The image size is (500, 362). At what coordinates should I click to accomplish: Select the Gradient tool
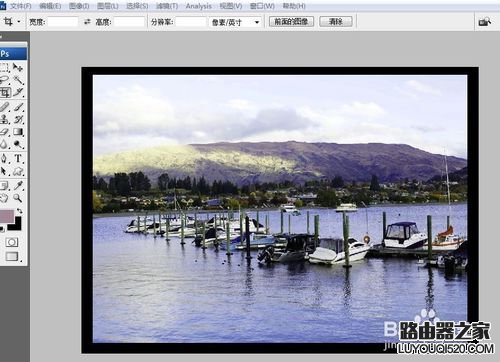pyautogui.click(x=18, y=132)
